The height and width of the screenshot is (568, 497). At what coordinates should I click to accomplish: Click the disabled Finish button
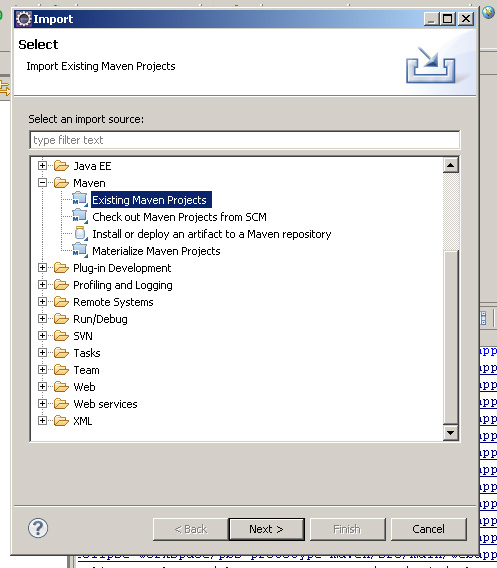(x=347, y=529)
